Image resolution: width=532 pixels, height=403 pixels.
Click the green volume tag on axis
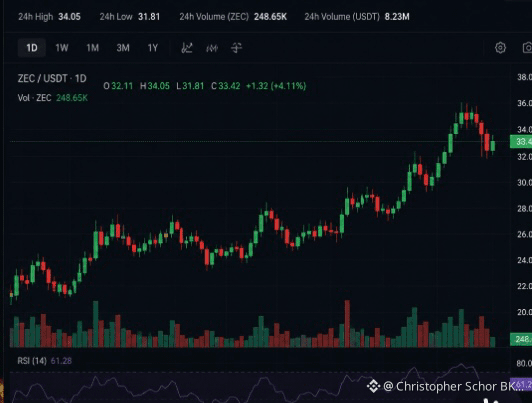521,339
